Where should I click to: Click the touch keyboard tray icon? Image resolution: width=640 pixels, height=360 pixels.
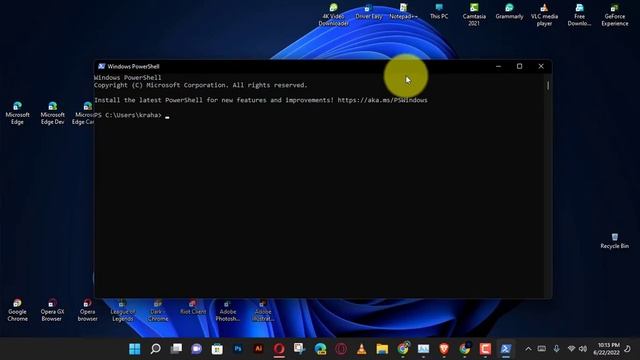(x=542, y=349)
